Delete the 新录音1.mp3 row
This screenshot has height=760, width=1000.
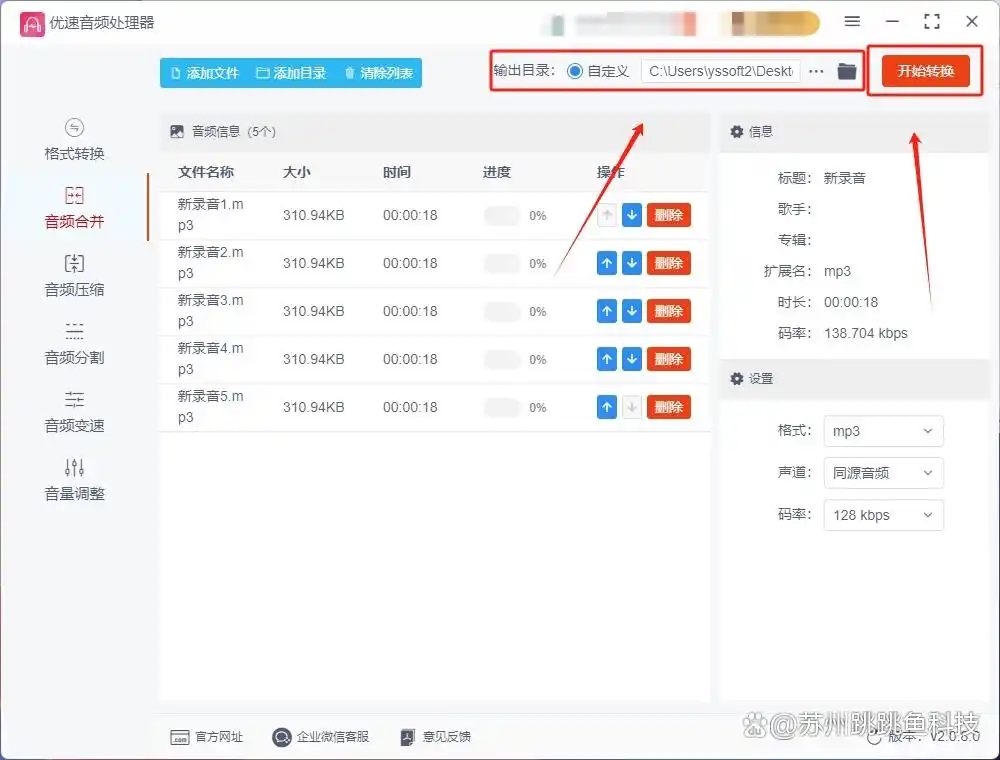[x=668, y=216]
